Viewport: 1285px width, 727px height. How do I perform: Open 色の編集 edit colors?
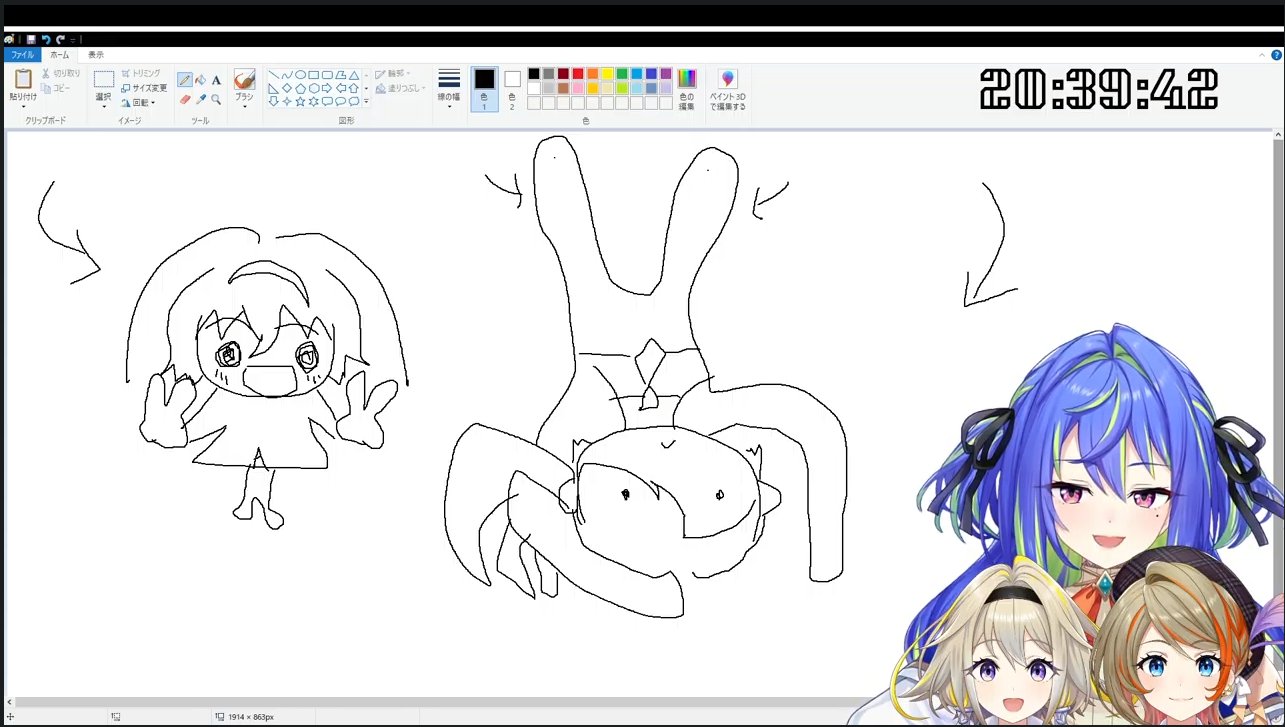(x=686, y=88)
